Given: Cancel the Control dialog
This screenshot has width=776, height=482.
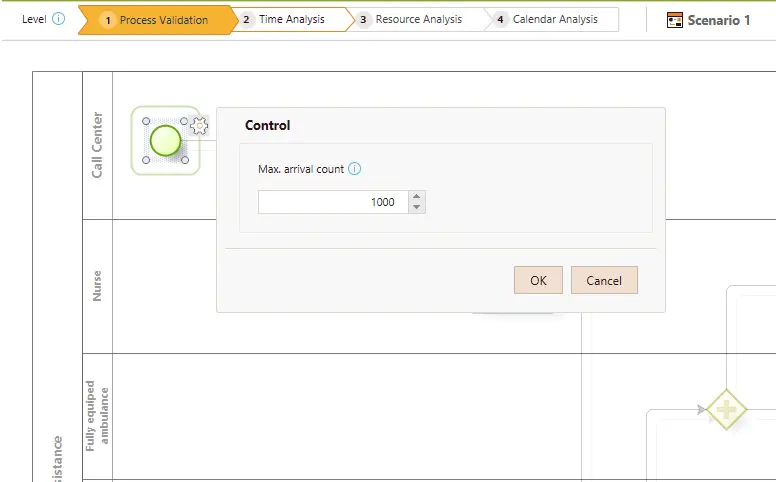Looking at the screenshot, I should tap(604, 280).
